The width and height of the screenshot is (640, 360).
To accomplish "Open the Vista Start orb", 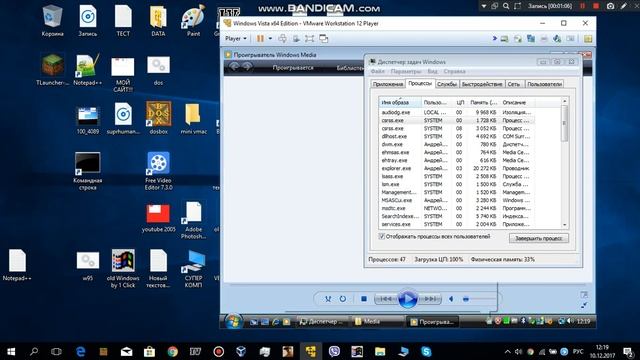I will (x=233, y=322).
